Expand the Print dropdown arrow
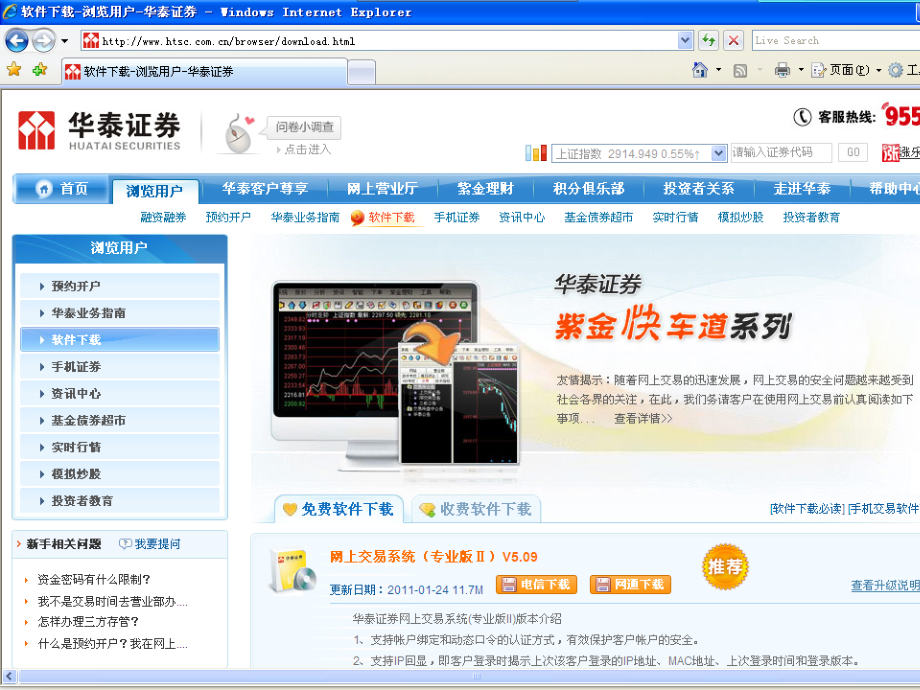 pos(801,70)
